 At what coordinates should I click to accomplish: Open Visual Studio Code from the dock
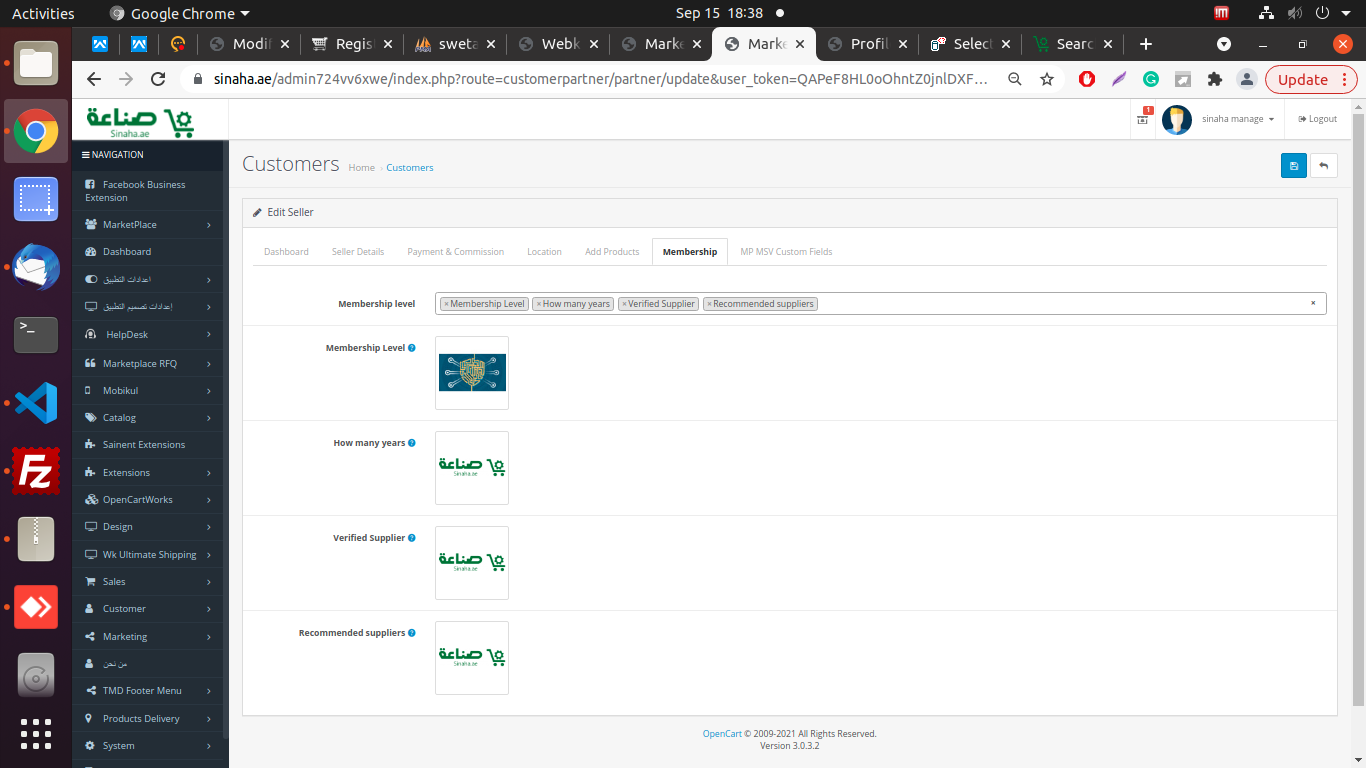click(x=36, y=403)
